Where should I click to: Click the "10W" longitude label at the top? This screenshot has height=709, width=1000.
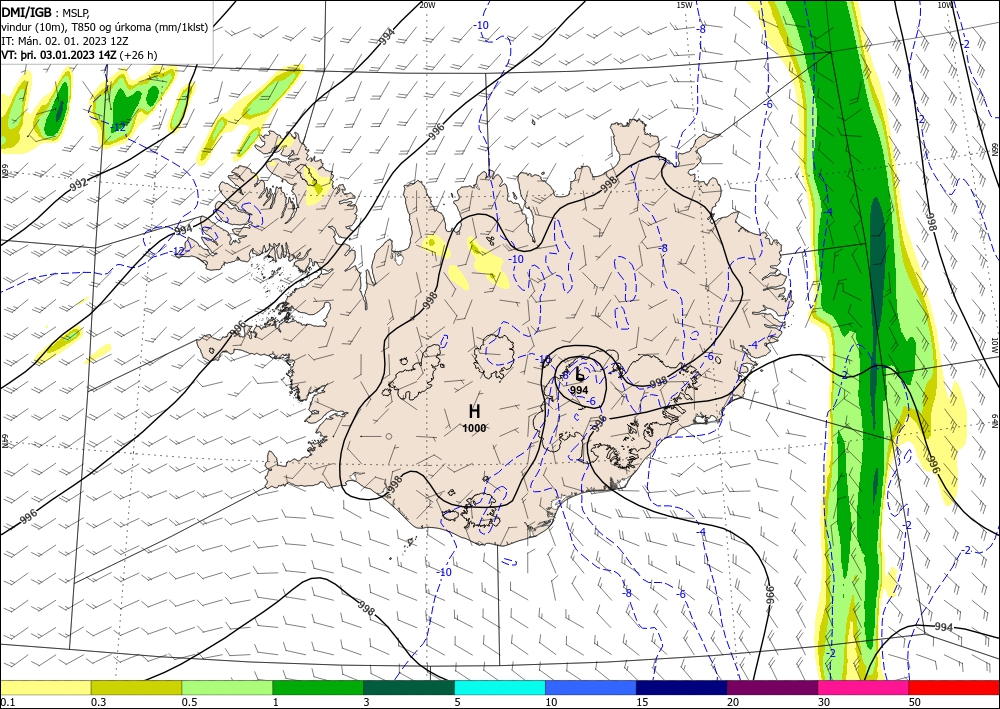(945, 5)
